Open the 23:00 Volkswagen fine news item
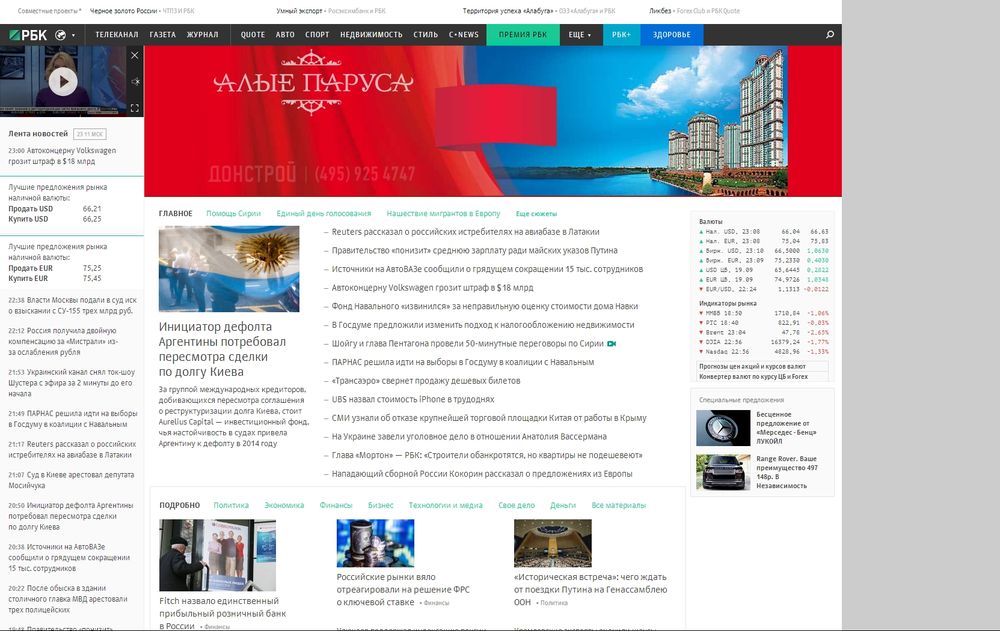The image size is (1000, 631). click(62, 156)
